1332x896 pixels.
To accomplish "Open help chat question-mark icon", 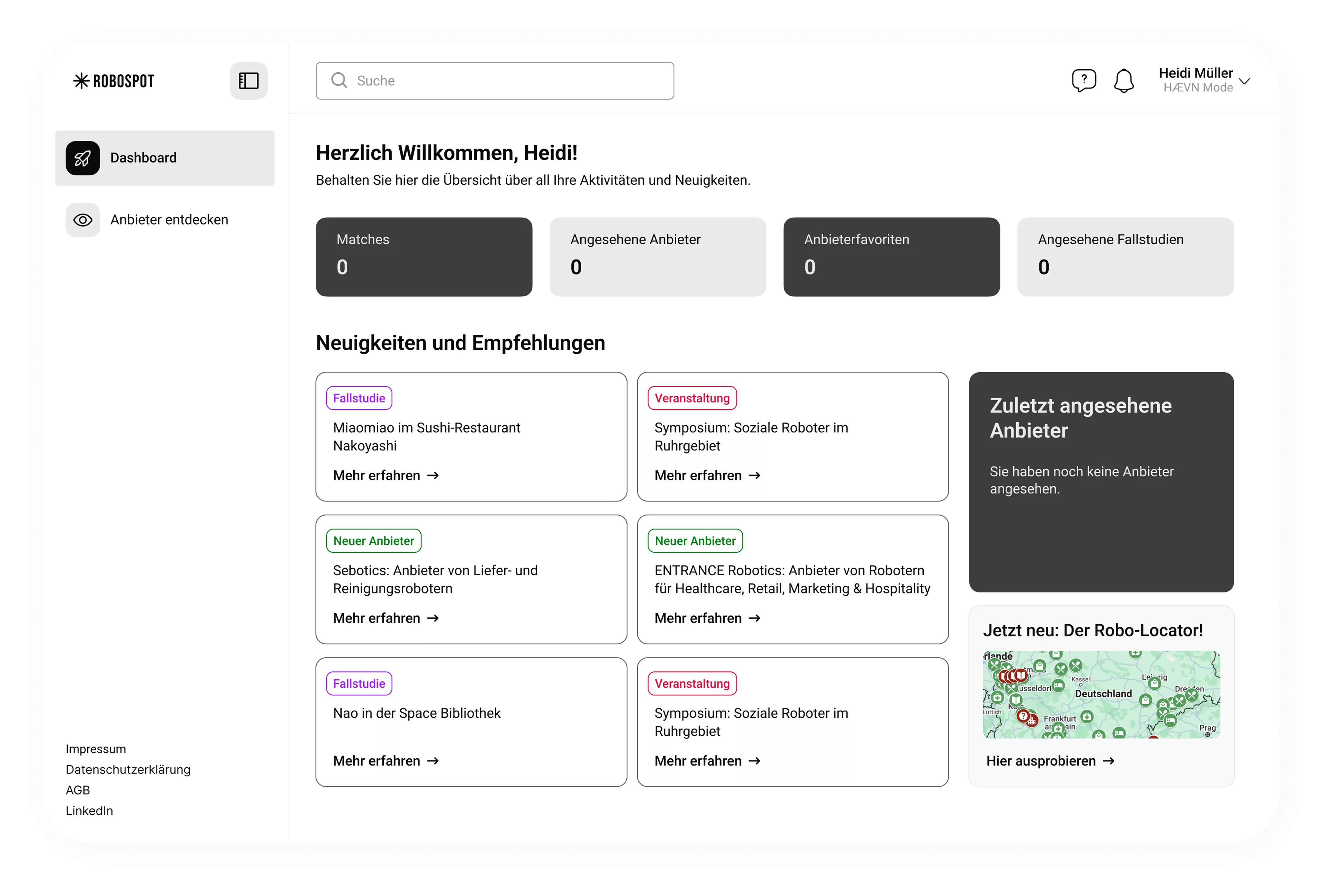I will [x=1084, y=81].
